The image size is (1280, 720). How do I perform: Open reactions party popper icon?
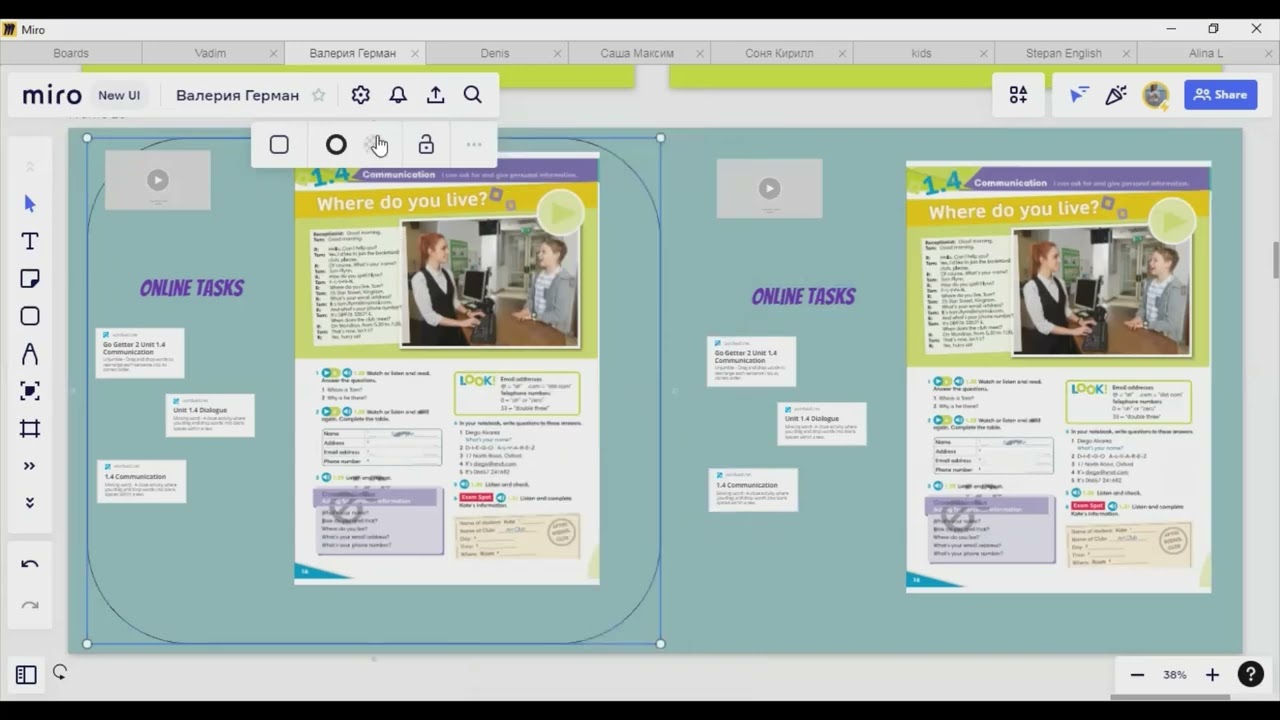tap(1116, 95)
